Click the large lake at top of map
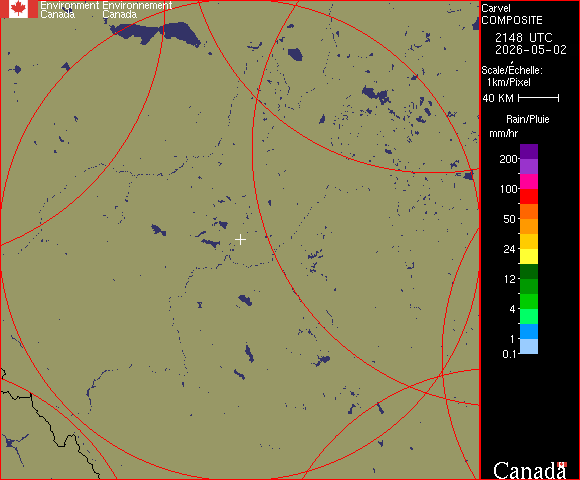The width and height of the screenshot is (580, 480). pyautogui.click(x=157, y=33)
